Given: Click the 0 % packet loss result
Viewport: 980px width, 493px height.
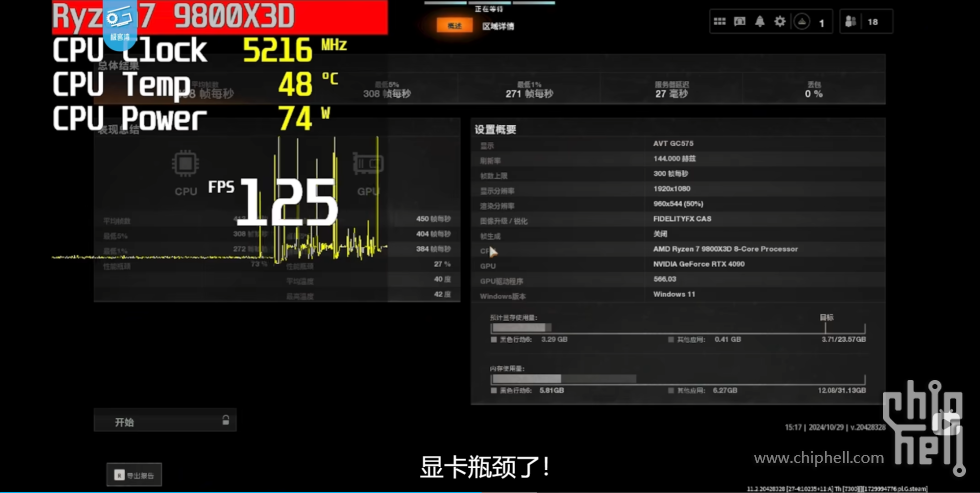Looking at the screenshot, I should coord(814,94).
